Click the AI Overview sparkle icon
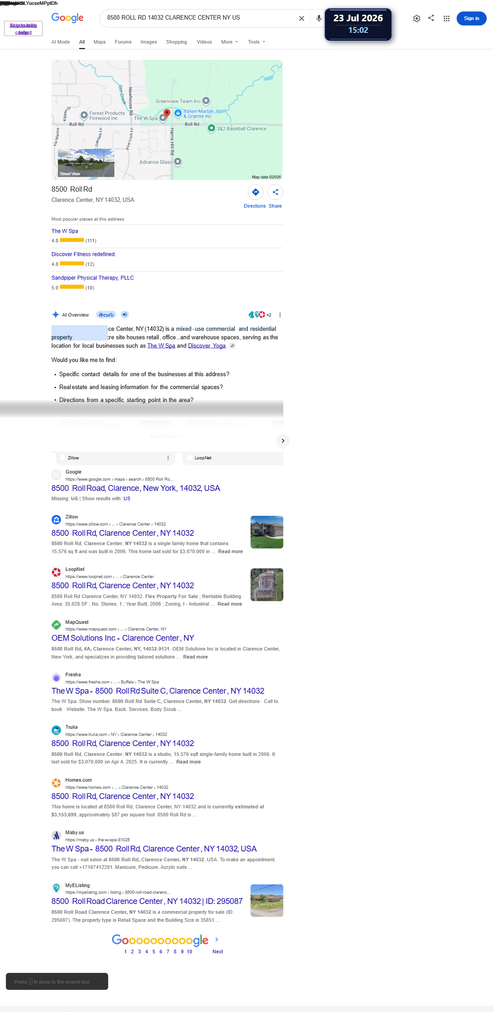 pos(55,315)
